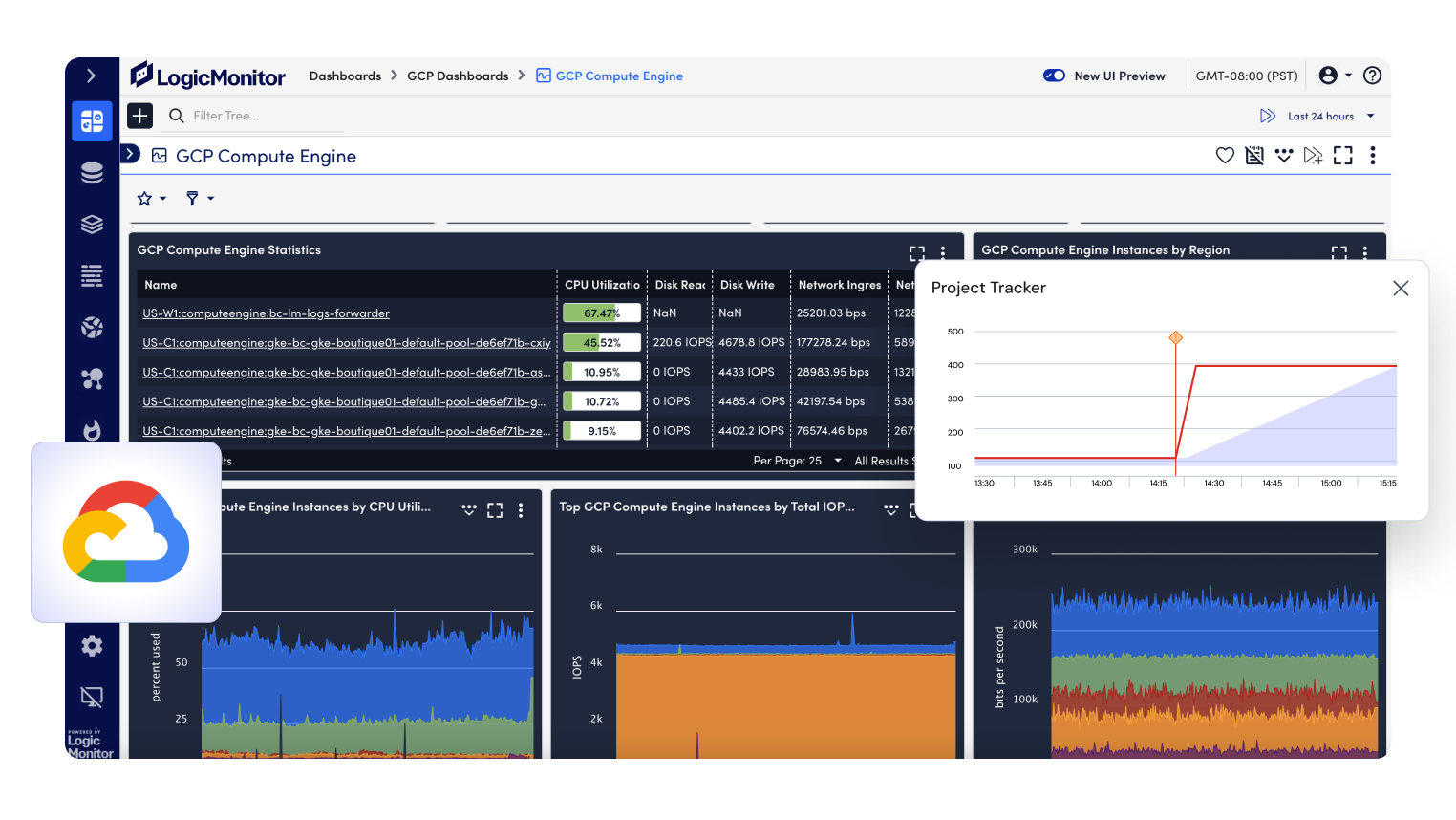Open the star favorites dropdown

(x=151, y=199)
